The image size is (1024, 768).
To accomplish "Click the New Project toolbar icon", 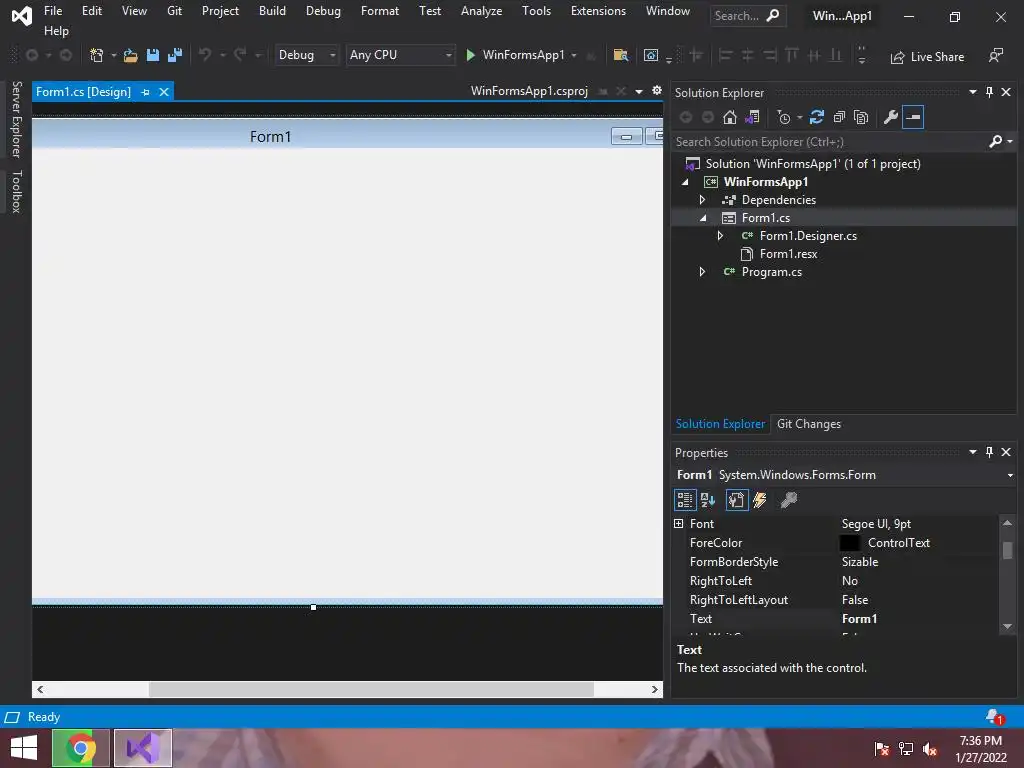I will 97,56.
